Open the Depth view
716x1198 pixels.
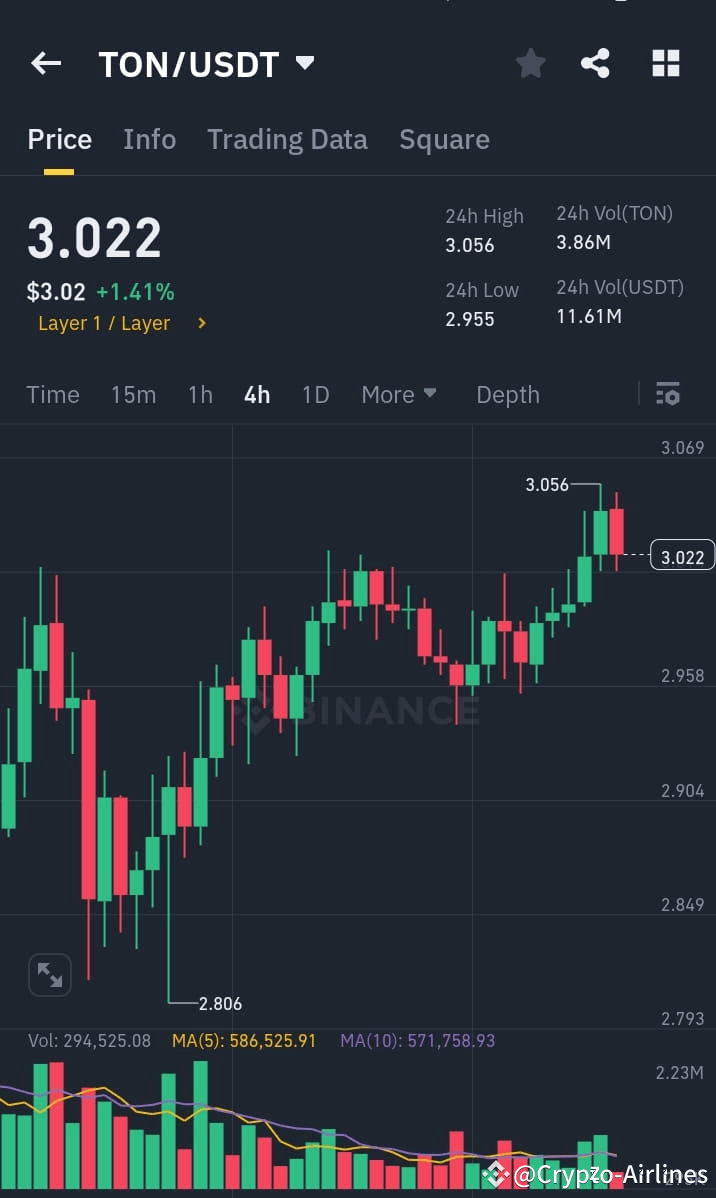[x=508, y=394]
